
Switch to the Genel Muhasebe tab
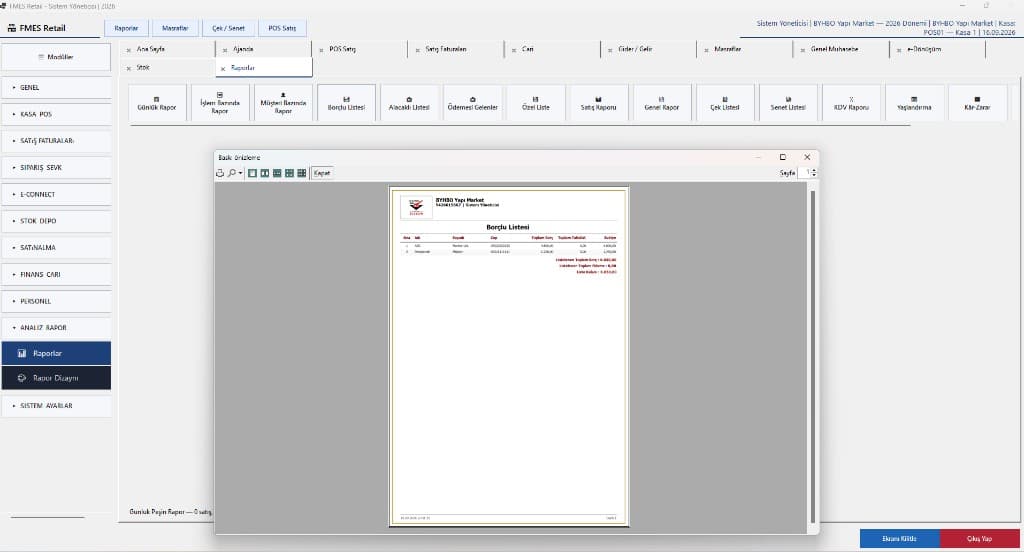click(x=842, y=49)
